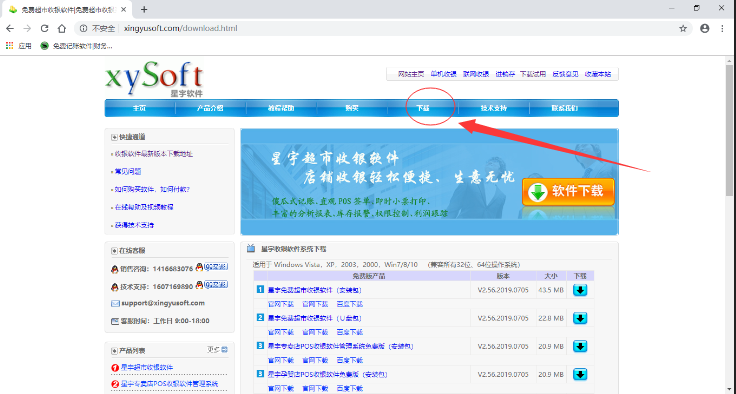Open 在线付款及视频教程 sidebar link
Viewport: 736px width, 394px height.
coord(144,207)
